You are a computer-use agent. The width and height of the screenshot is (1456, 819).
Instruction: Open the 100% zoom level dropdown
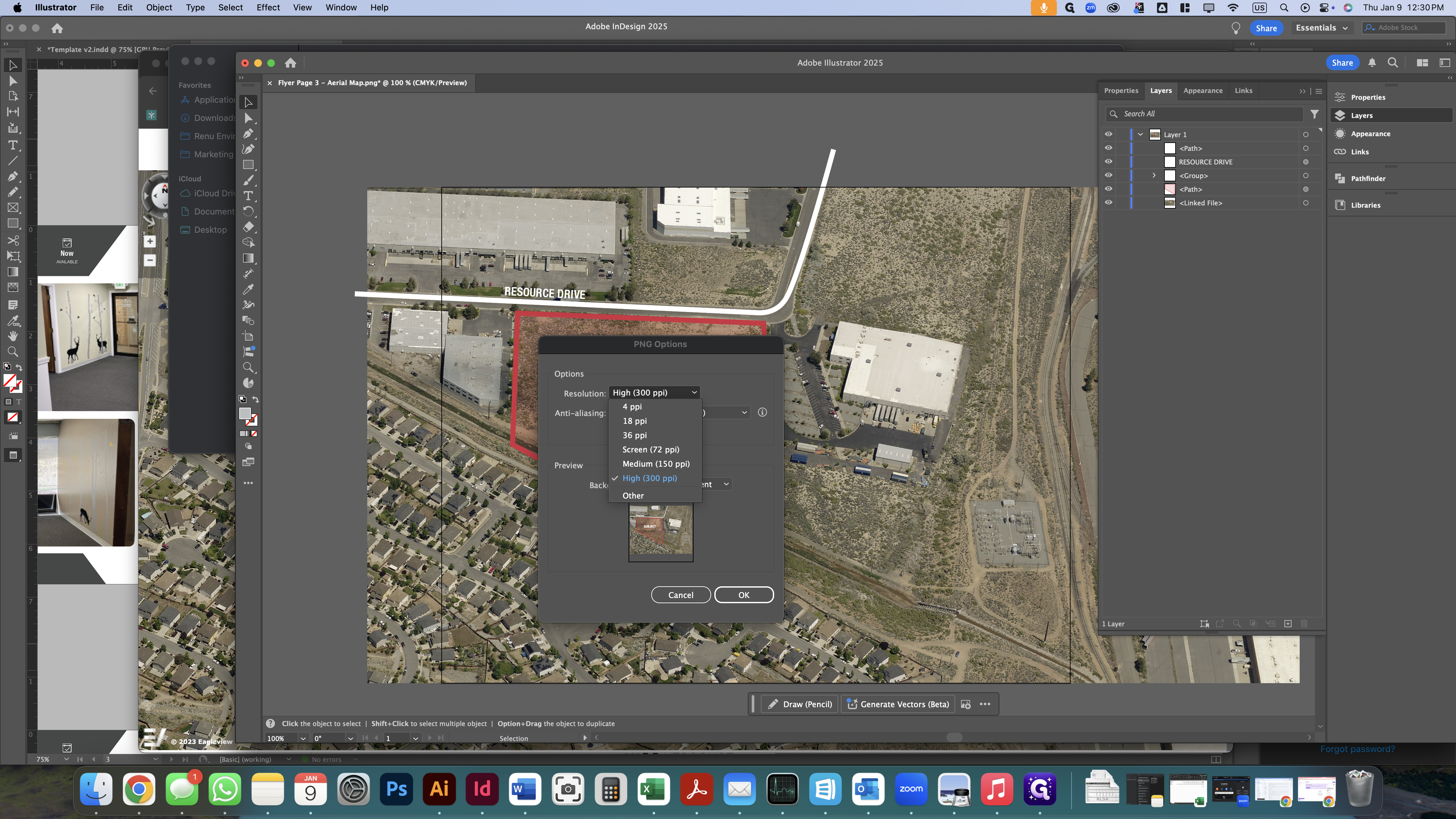tap(303, 738)
